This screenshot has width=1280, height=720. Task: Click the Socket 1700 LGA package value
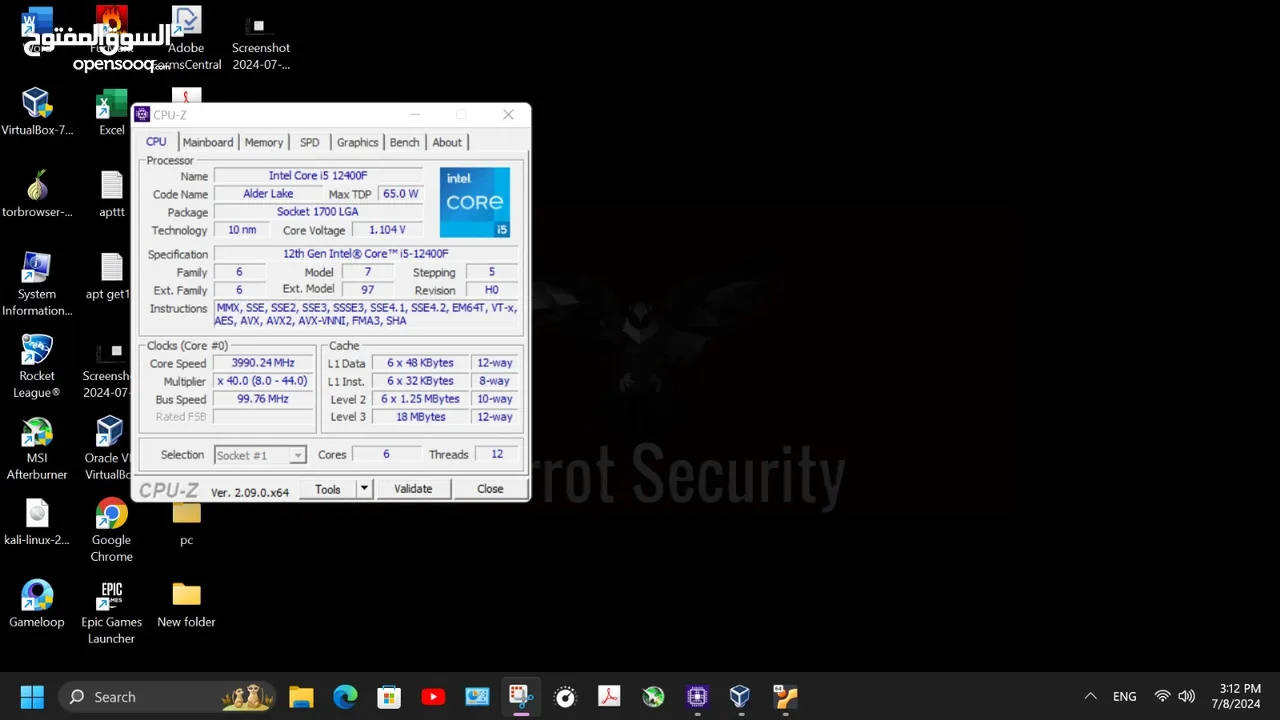pos(318,212)
